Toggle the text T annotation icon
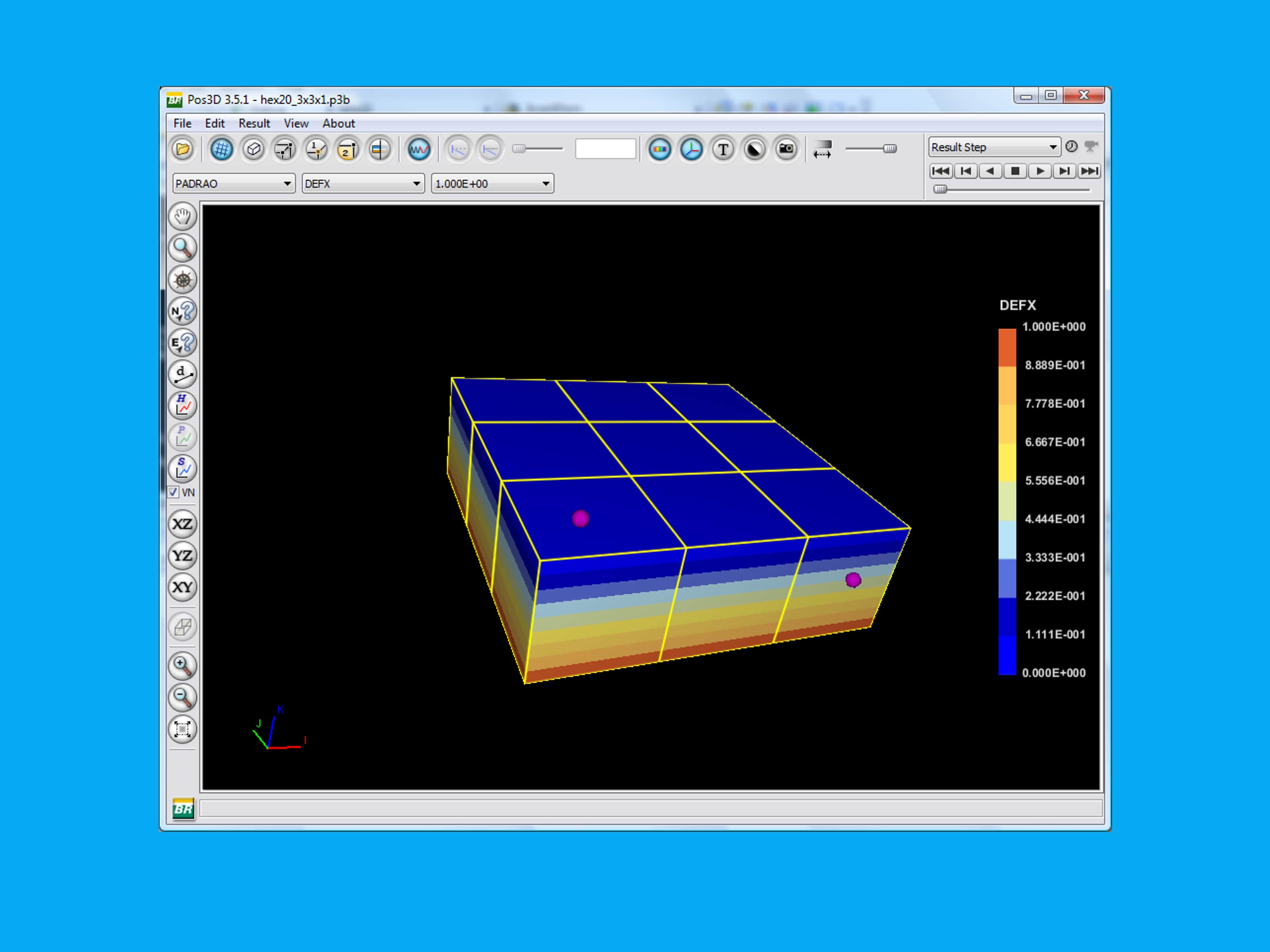 (x=723, y=150)
